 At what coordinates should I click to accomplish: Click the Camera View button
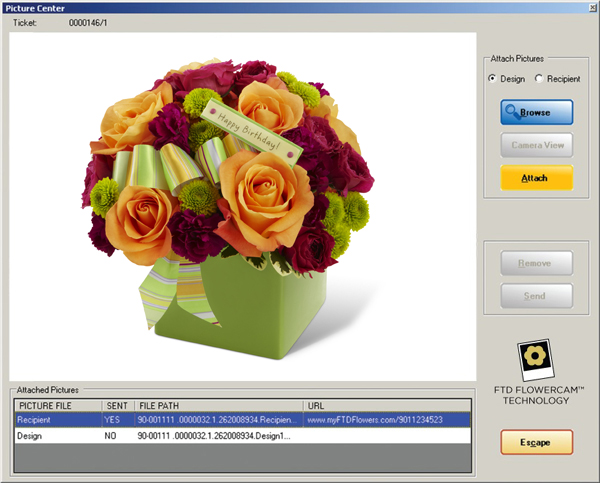537,145
